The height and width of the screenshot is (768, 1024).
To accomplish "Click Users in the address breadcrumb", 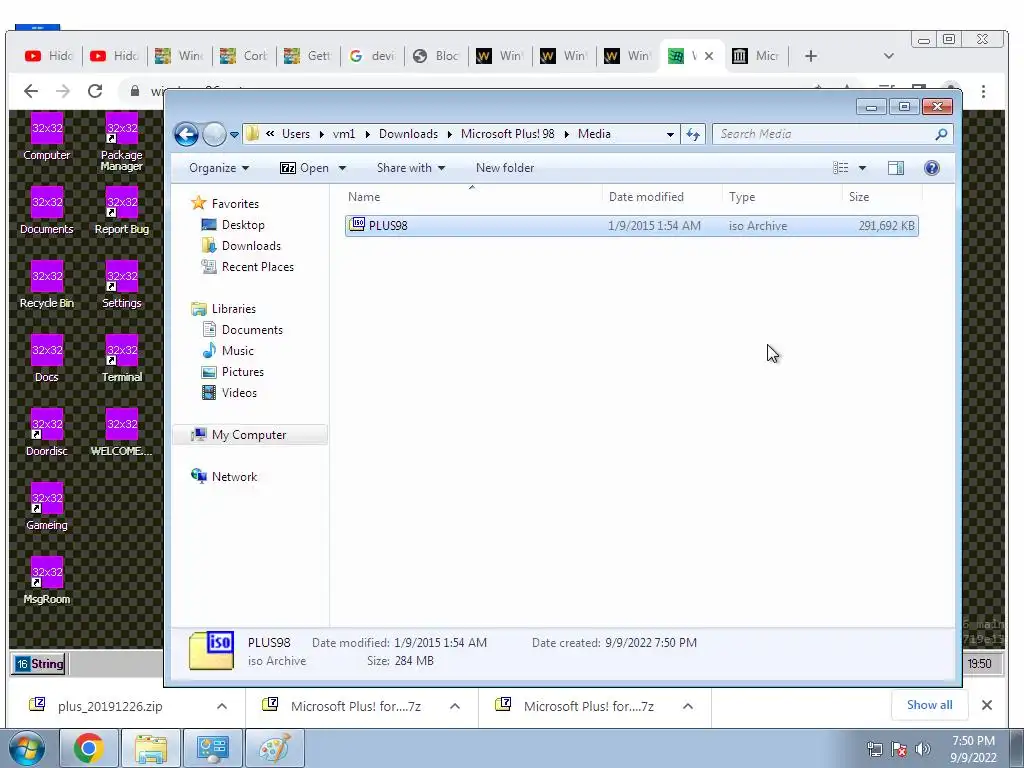I will point(296,134).
